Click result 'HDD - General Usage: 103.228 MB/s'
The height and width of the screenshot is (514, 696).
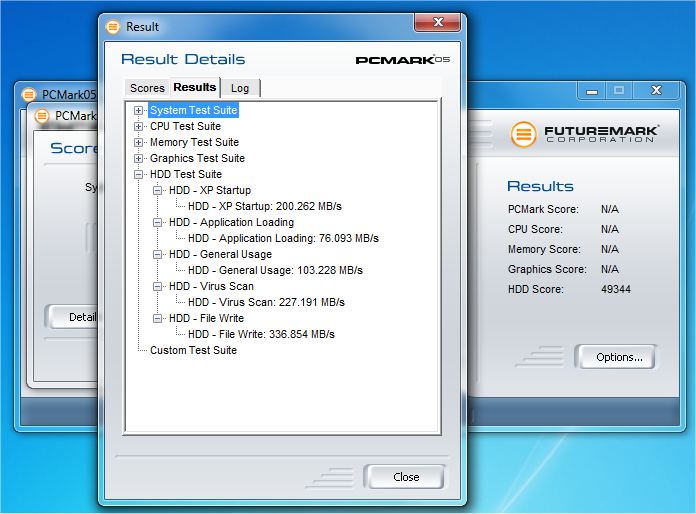coord(275,270)
